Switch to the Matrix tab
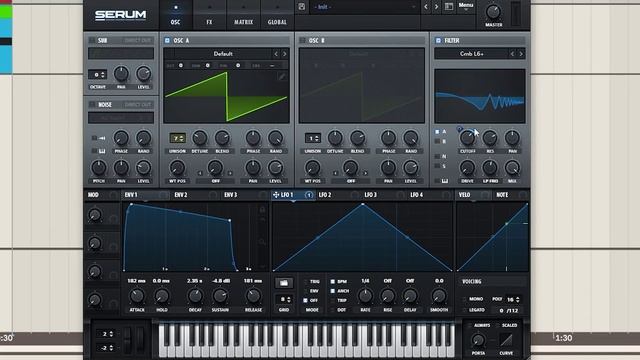Screen dimensions: 640x360 [x=243, y=16]
